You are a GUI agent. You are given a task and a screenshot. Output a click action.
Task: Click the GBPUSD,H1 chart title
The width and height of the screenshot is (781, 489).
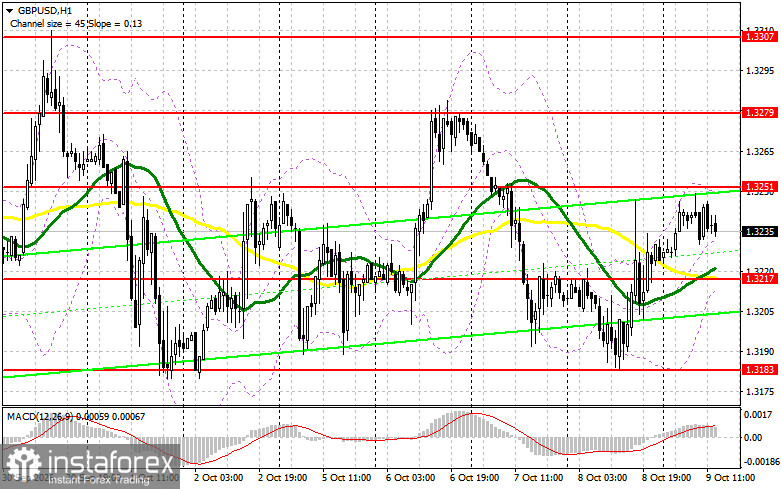point(44,10)
